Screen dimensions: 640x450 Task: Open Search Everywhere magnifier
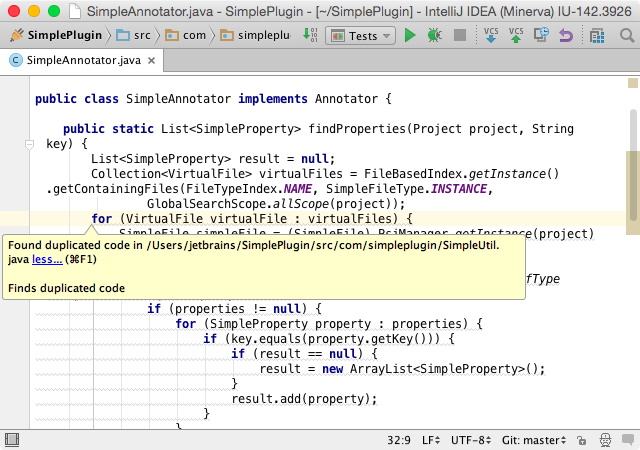(x=627, y=36)
